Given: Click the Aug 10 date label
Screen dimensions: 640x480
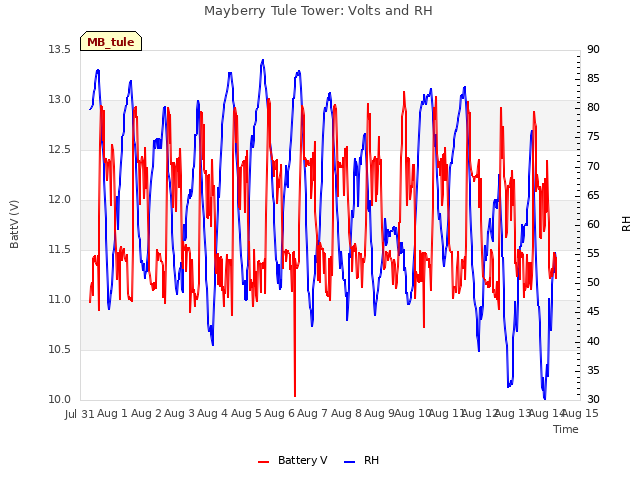Looking at the screenshot, I should 412,413.
